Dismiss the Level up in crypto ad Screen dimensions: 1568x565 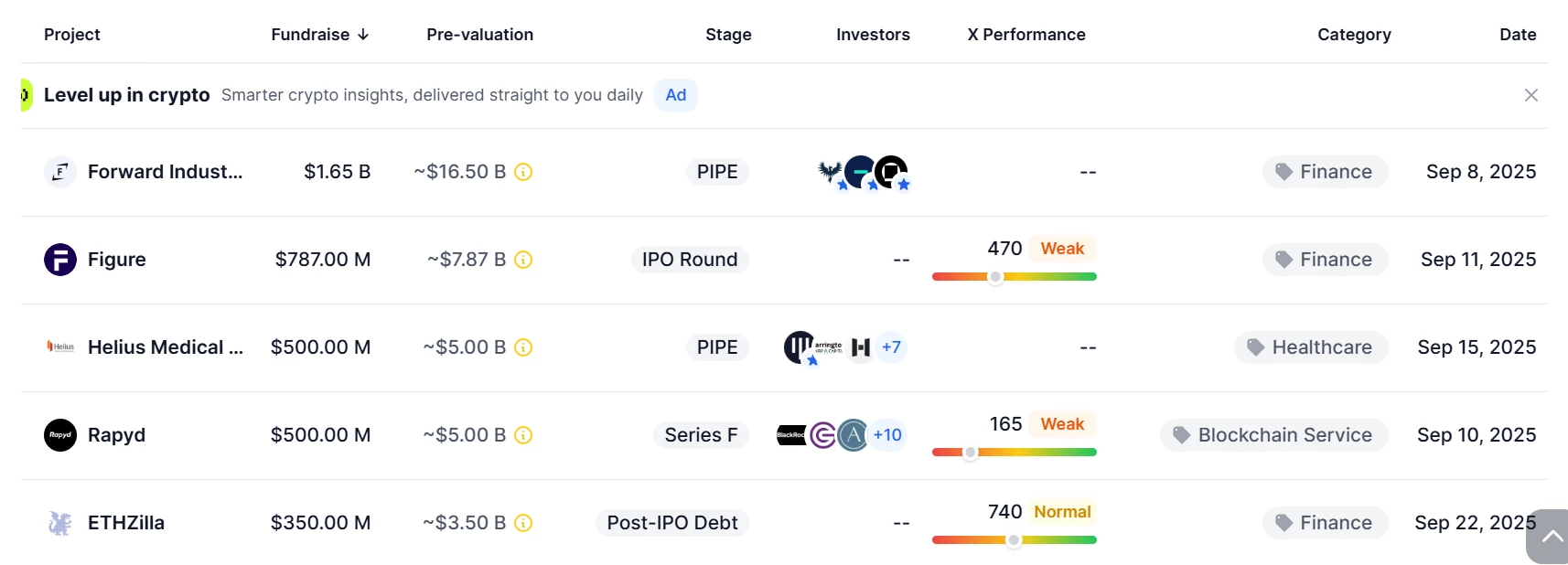click(1530, 95)
